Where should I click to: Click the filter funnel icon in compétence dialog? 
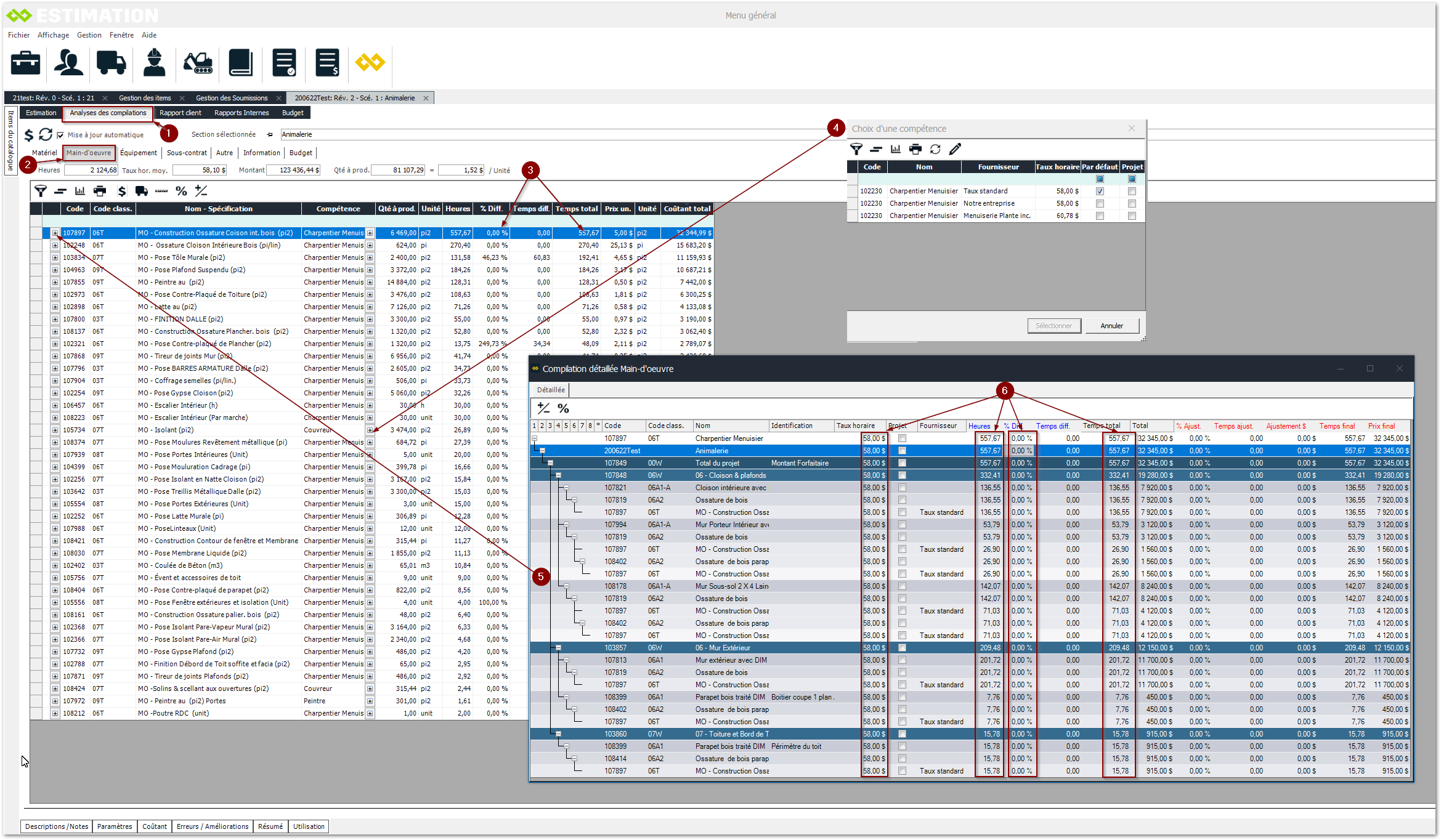[856, 149]
